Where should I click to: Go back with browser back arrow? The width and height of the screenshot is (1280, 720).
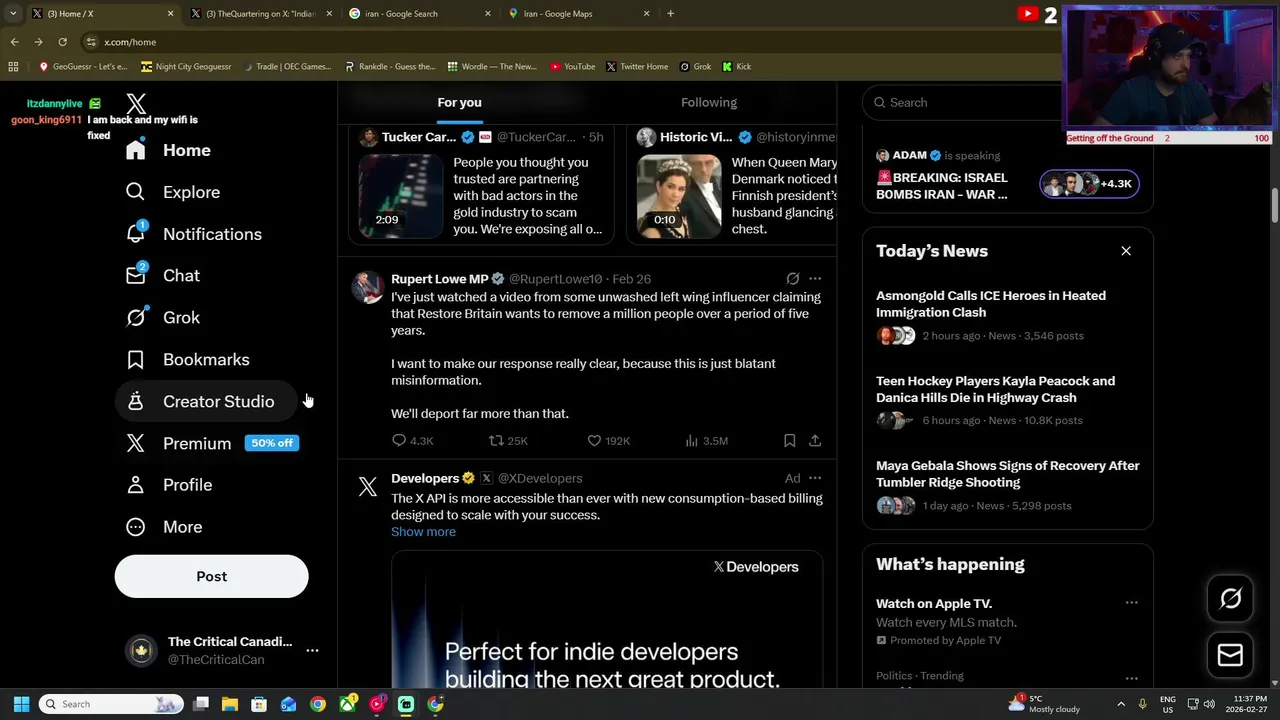click(14, 42)
